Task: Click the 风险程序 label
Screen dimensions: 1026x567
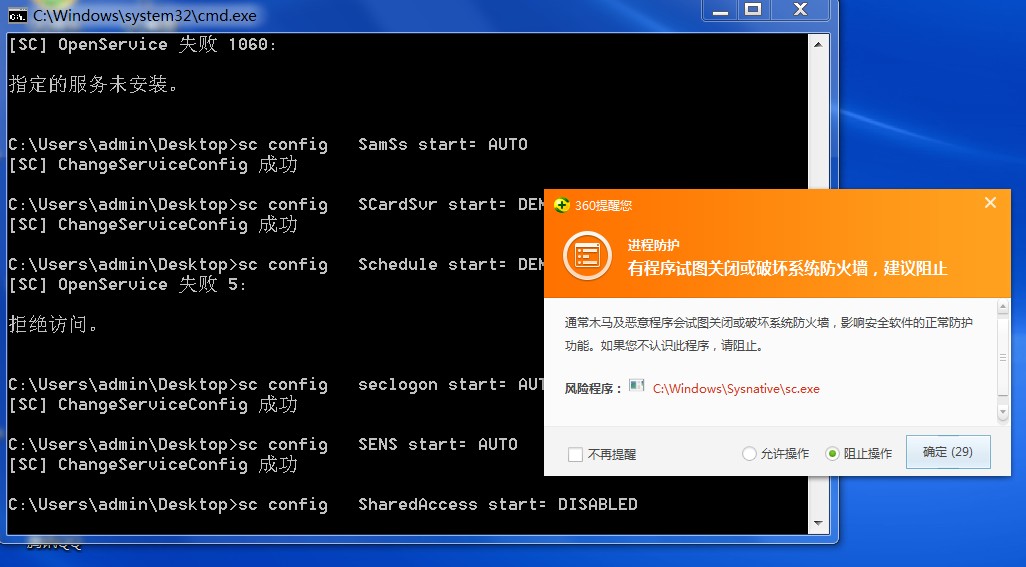Action: pos(593,389)
